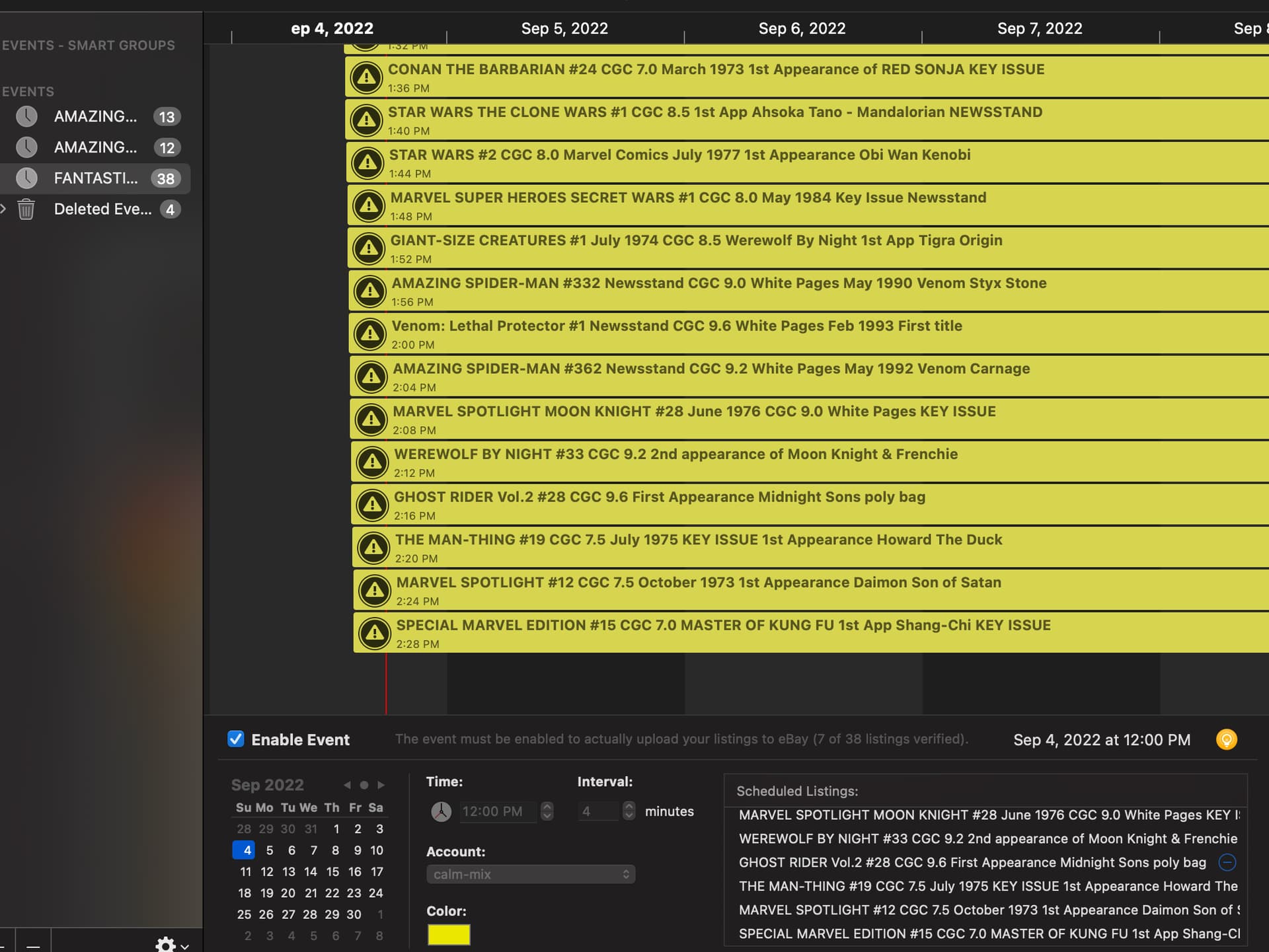Click warning icon on MARVEL SPOTLIGHT MOON KNIGHT #28
Screen dimensions: 1269x952
point(371,420)
